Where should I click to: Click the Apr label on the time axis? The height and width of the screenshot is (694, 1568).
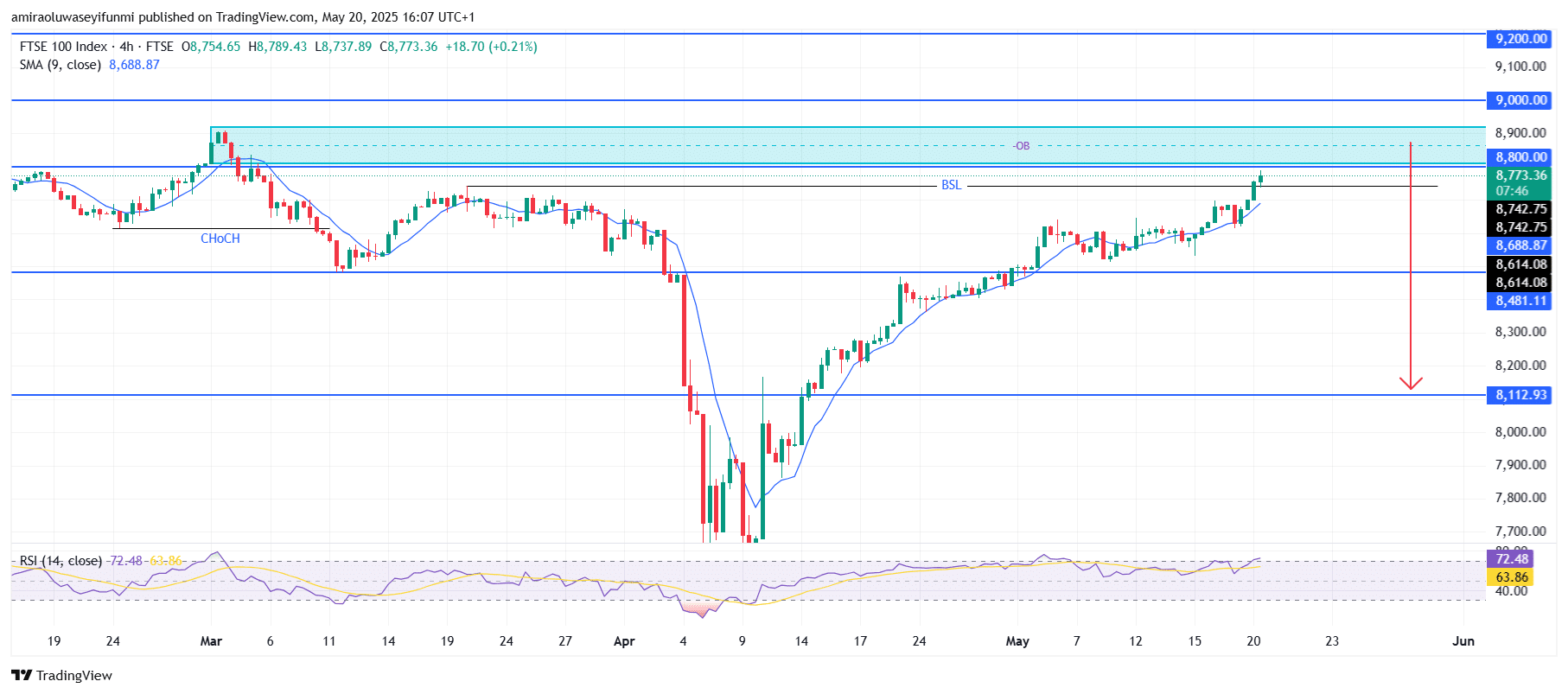[x=624, y=641]
